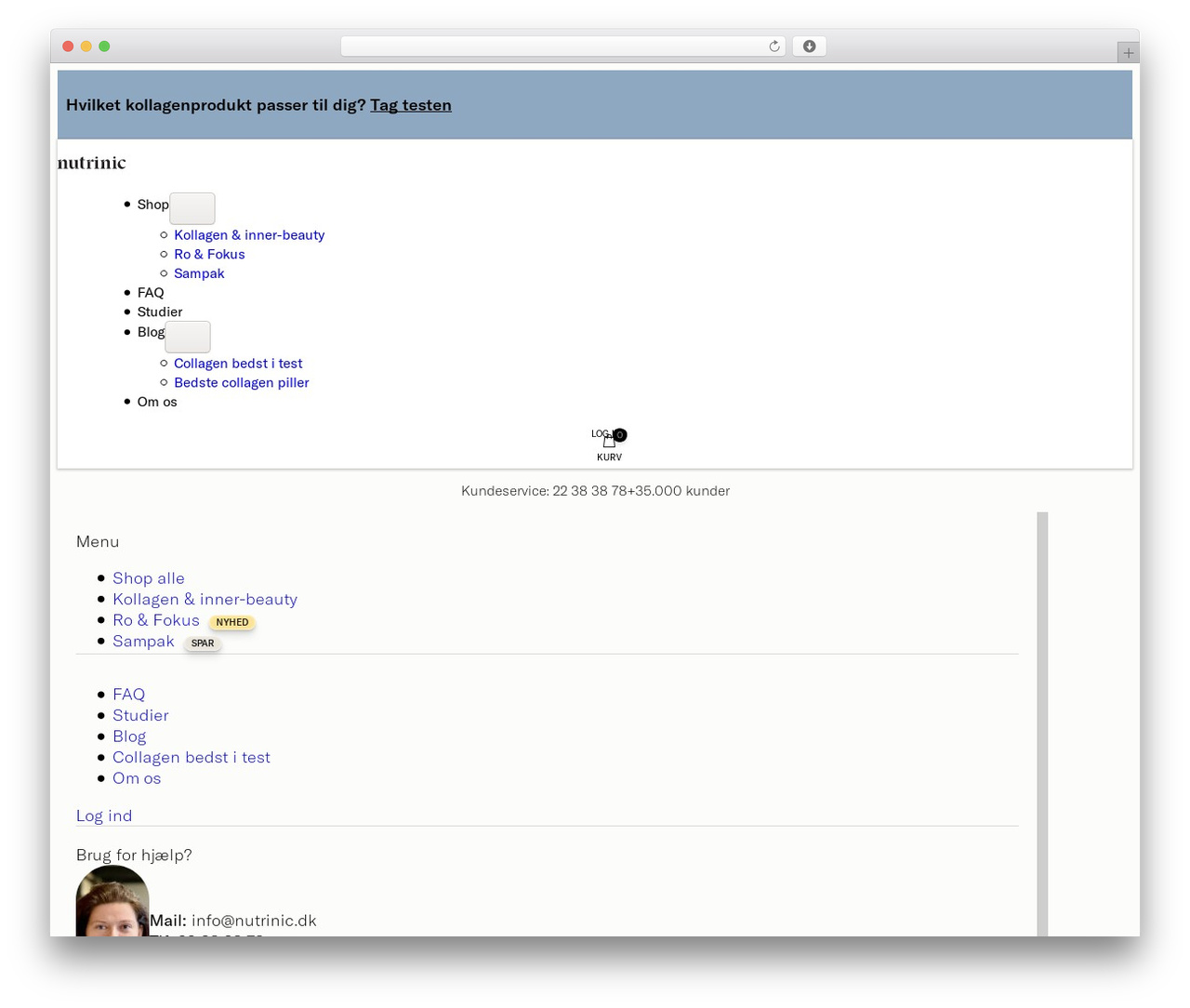This screenshot has width=1190, height=1008.
Task: Open Blog in the top navigation
Action: [151, 332]
